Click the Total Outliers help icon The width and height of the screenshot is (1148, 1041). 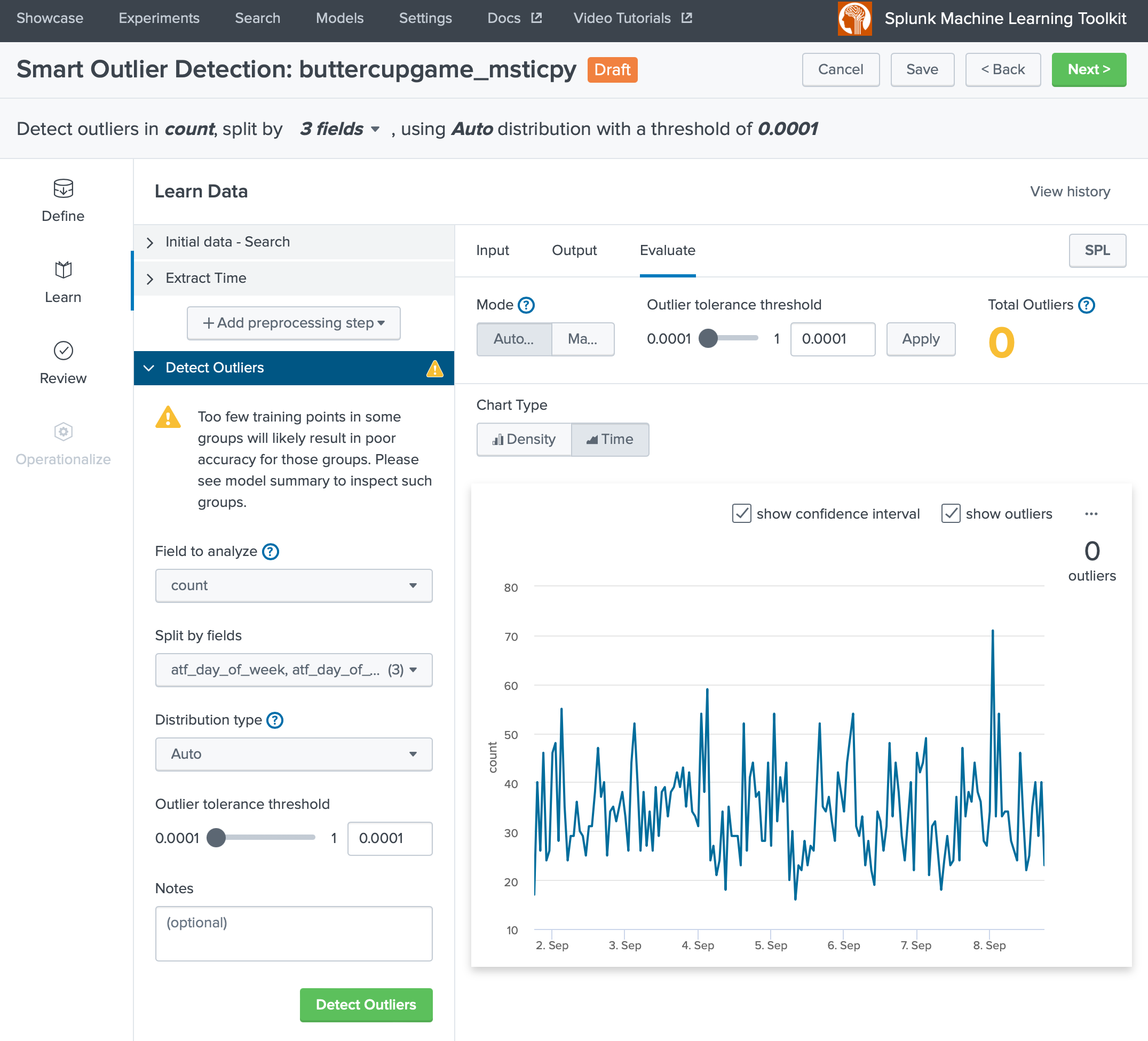click(1087, 305)
